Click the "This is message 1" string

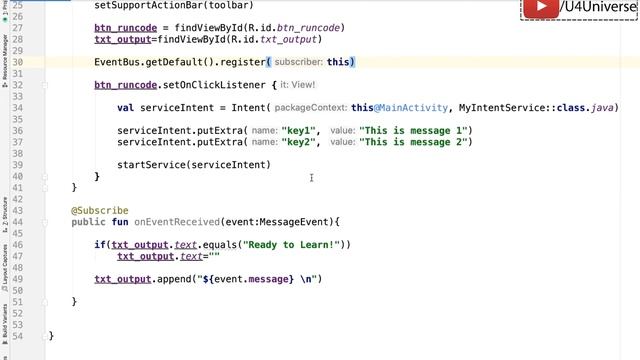[x=413, y=131]
